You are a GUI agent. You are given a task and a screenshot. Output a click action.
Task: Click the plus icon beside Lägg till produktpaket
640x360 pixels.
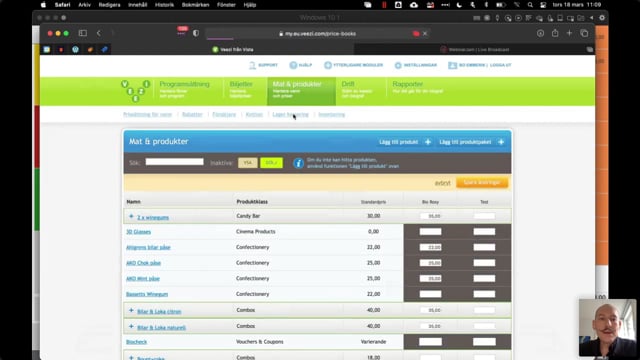coord(501,142)
